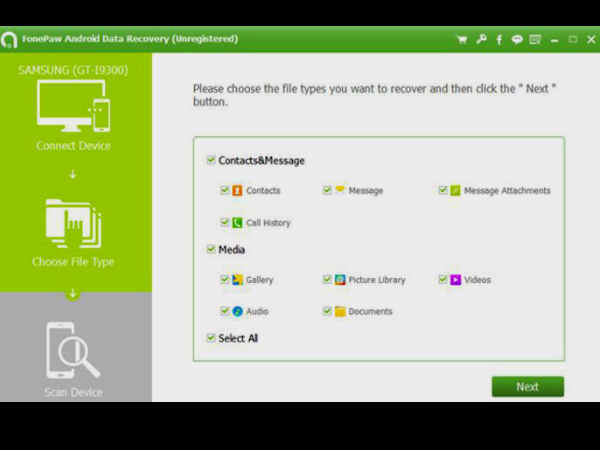Click the green Next button
Viewport: 600px width, 450px height.
tap(528, 386)
